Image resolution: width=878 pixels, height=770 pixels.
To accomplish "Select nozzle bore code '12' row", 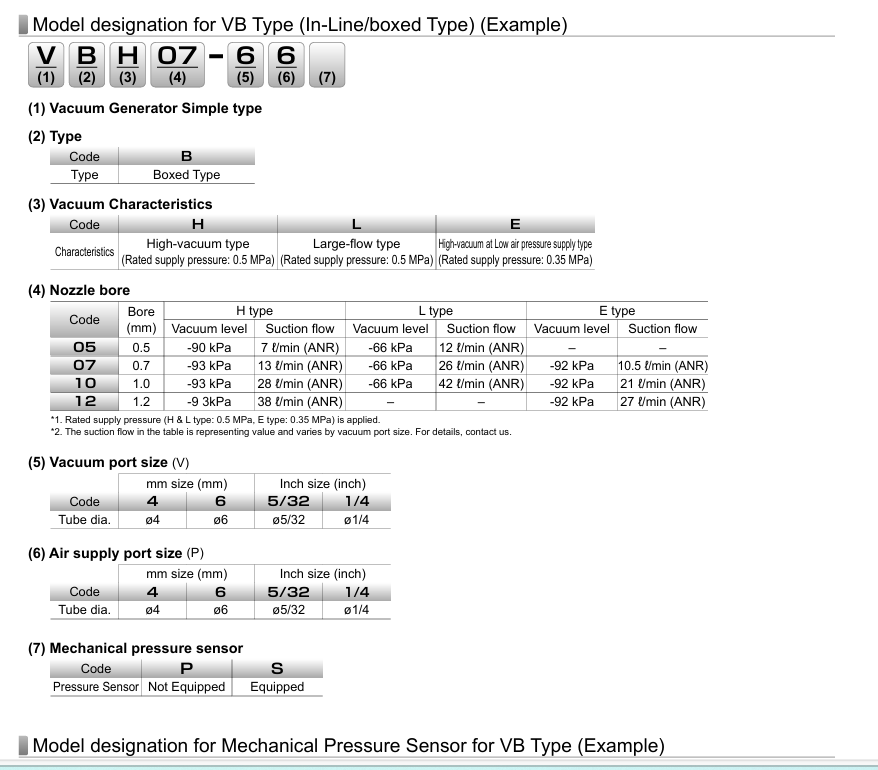I will (84, 402).
